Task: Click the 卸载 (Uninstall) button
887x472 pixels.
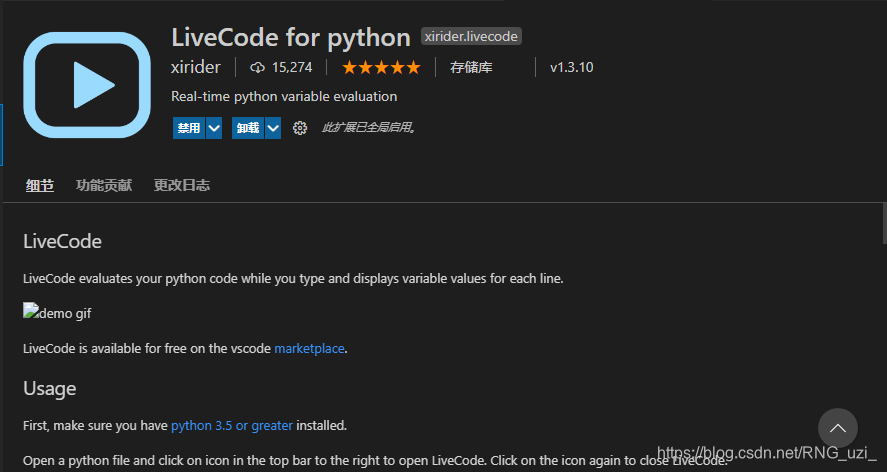Action: [x=248, y=128]
